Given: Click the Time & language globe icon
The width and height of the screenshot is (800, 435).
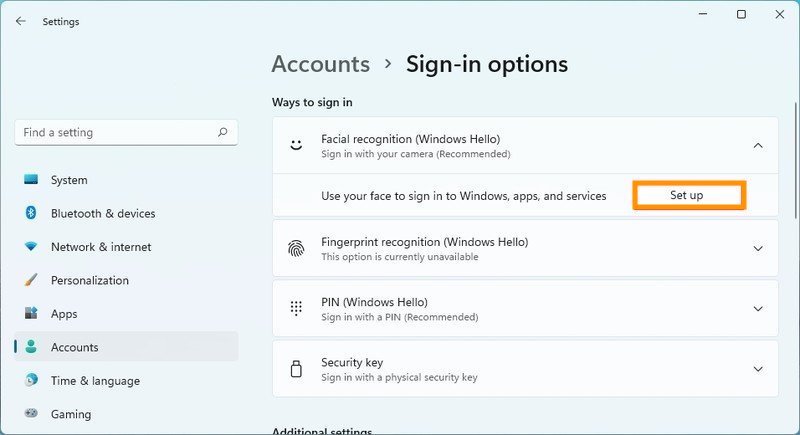Looking at the screenshot, I should point(31,380).
